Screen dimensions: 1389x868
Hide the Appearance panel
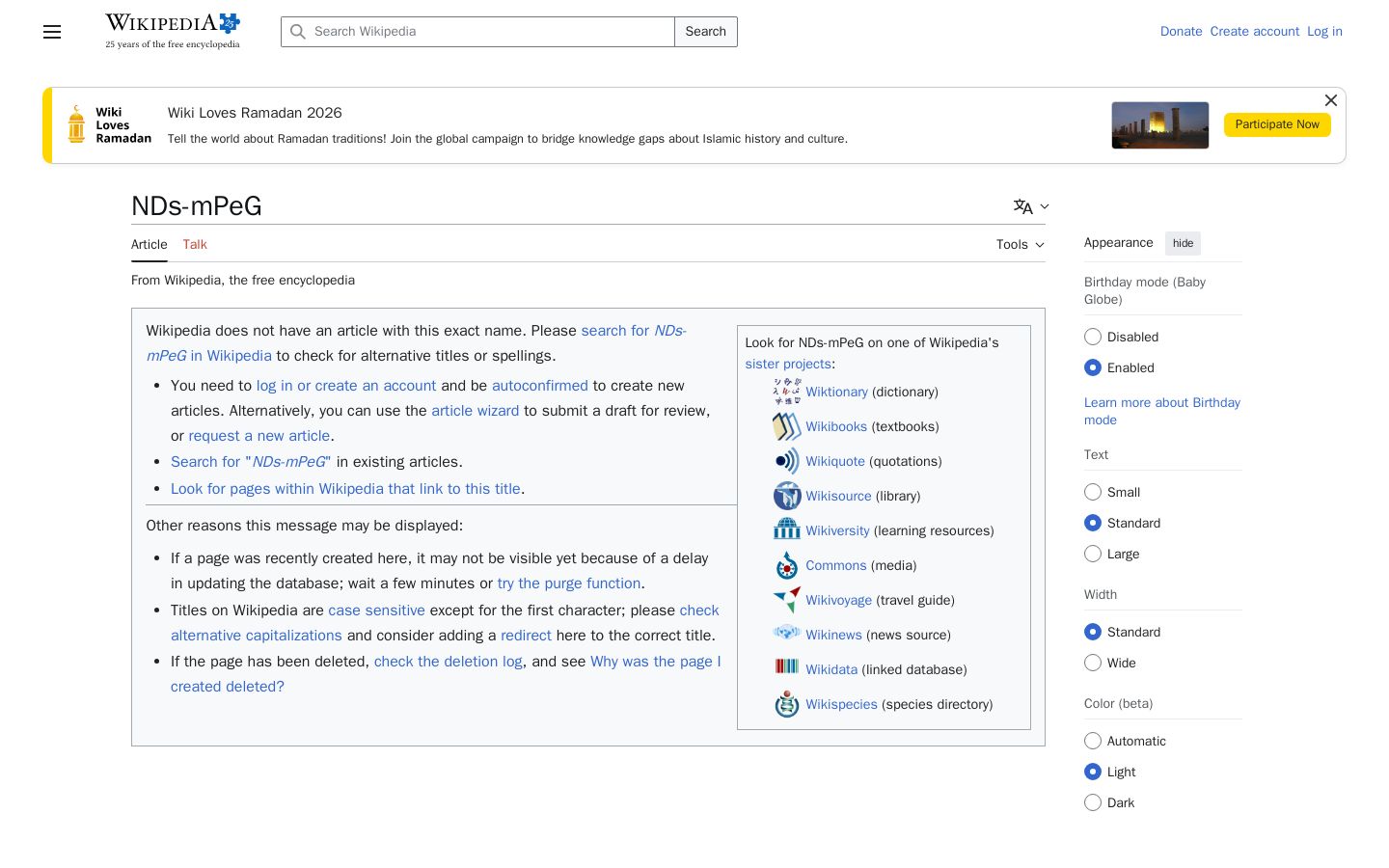(1184, 243)
